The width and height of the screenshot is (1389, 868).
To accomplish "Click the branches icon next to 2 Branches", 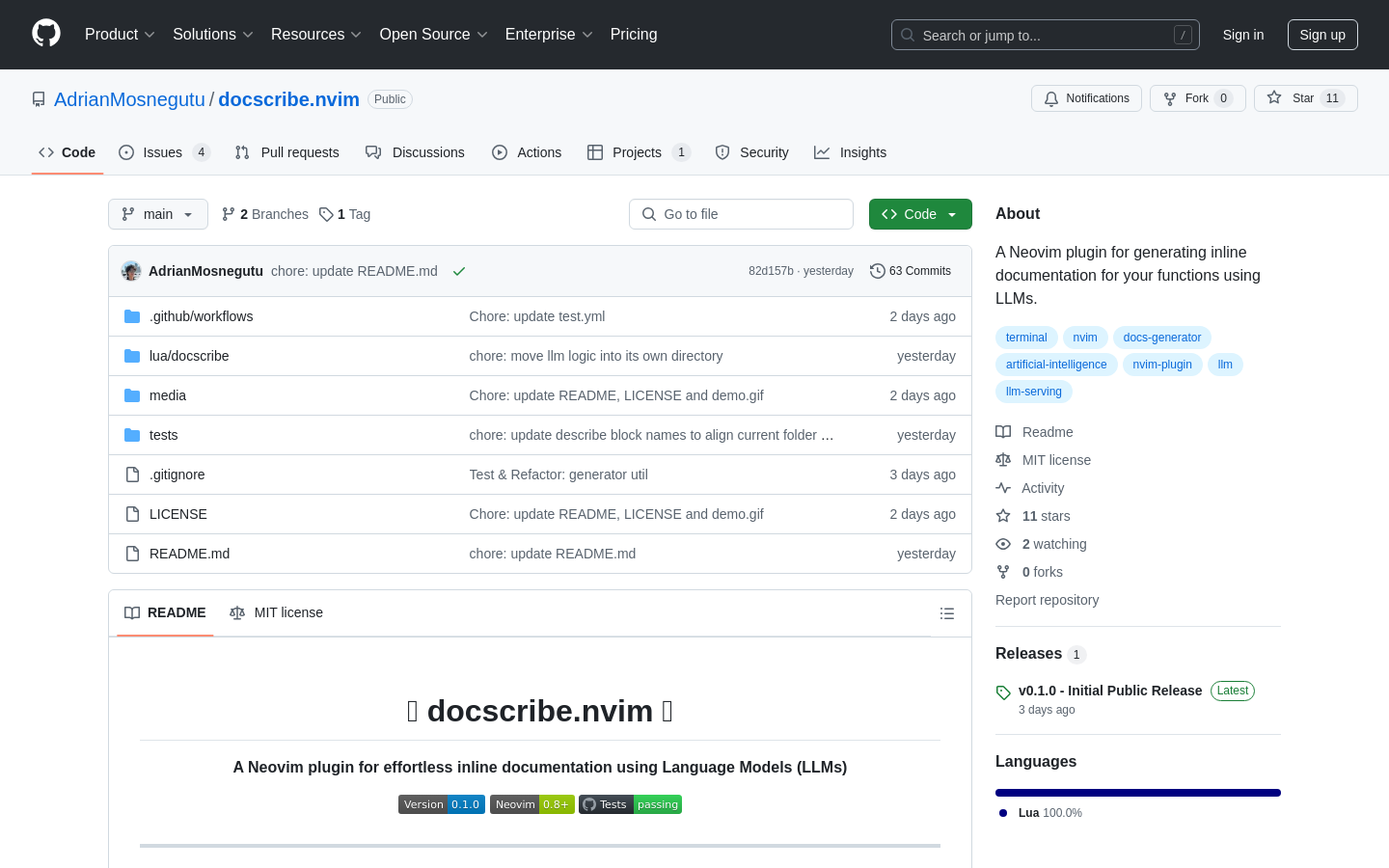I will (x=229, y=214).
